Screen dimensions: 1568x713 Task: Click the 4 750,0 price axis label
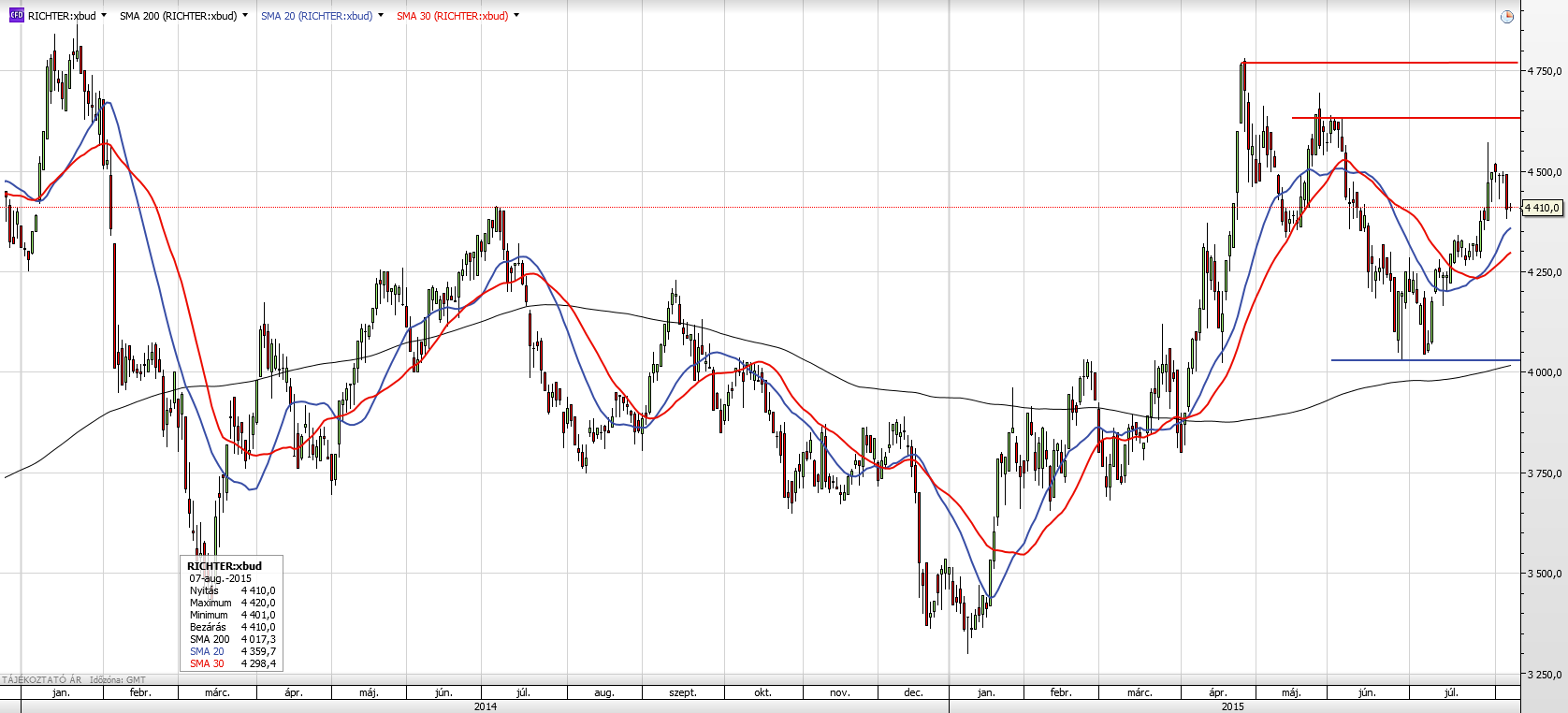(x=1545, y=71)
